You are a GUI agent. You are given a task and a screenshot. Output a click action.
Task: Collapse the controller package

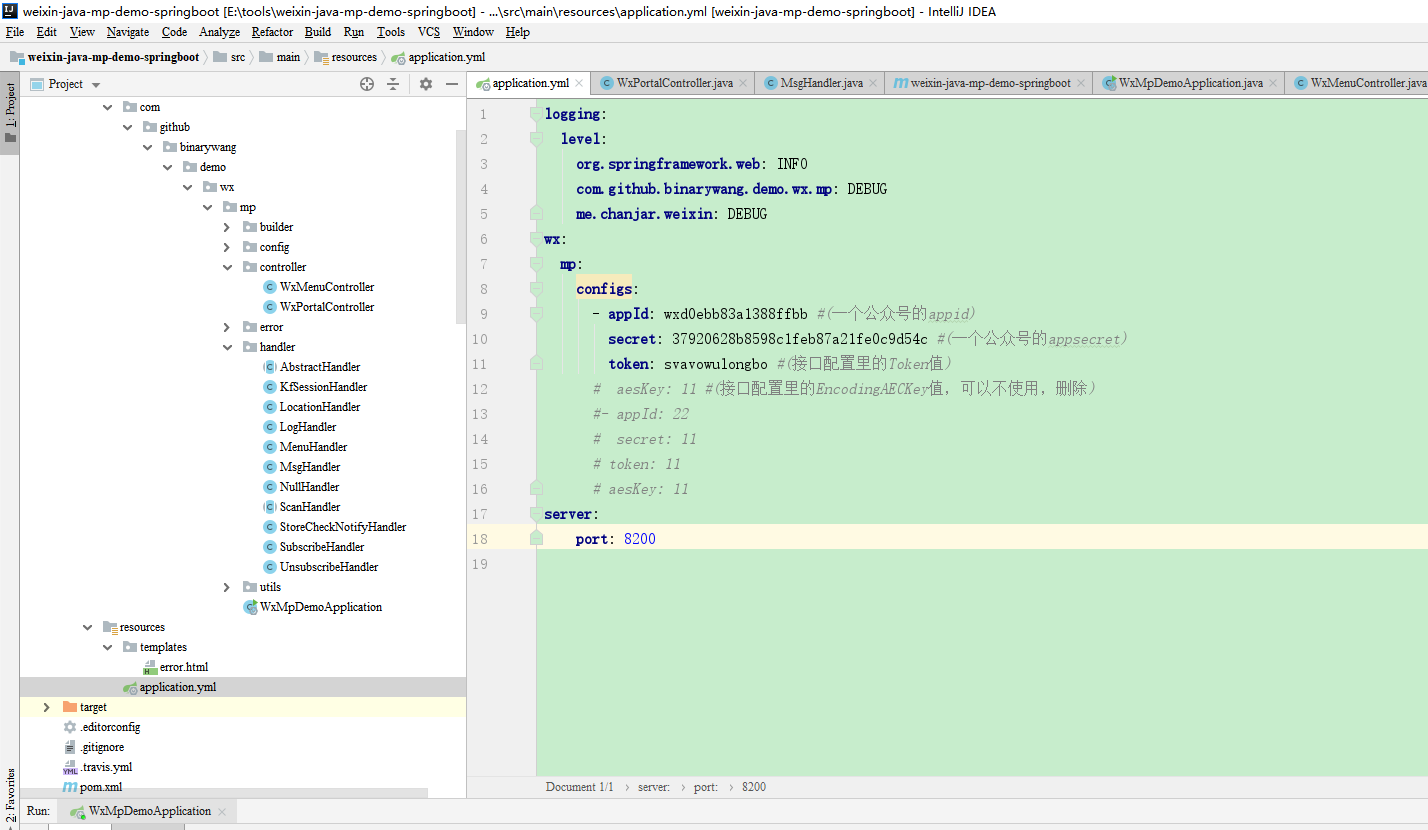point(227,267)
